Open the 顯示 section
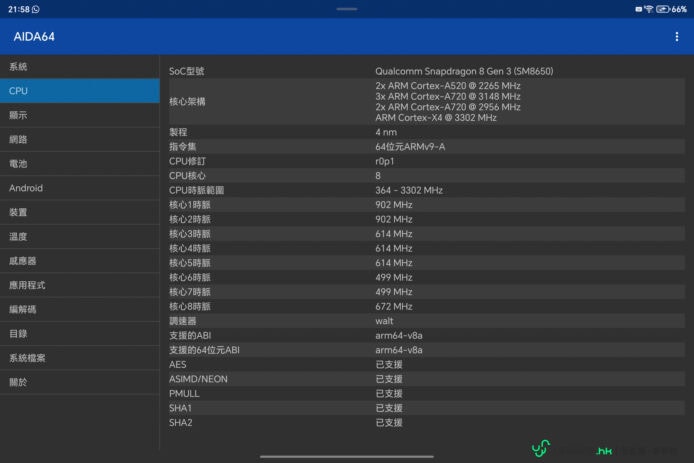694x463 pixels. click(x=79, y=115)
